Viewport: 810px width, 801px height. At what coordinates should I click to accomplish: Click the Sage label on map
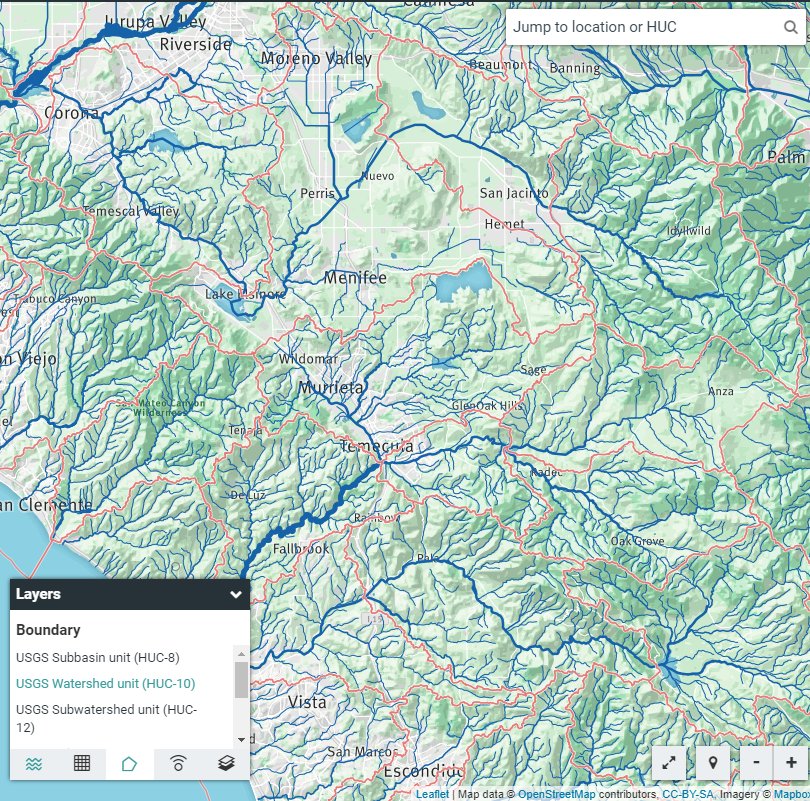pos(533,370)
